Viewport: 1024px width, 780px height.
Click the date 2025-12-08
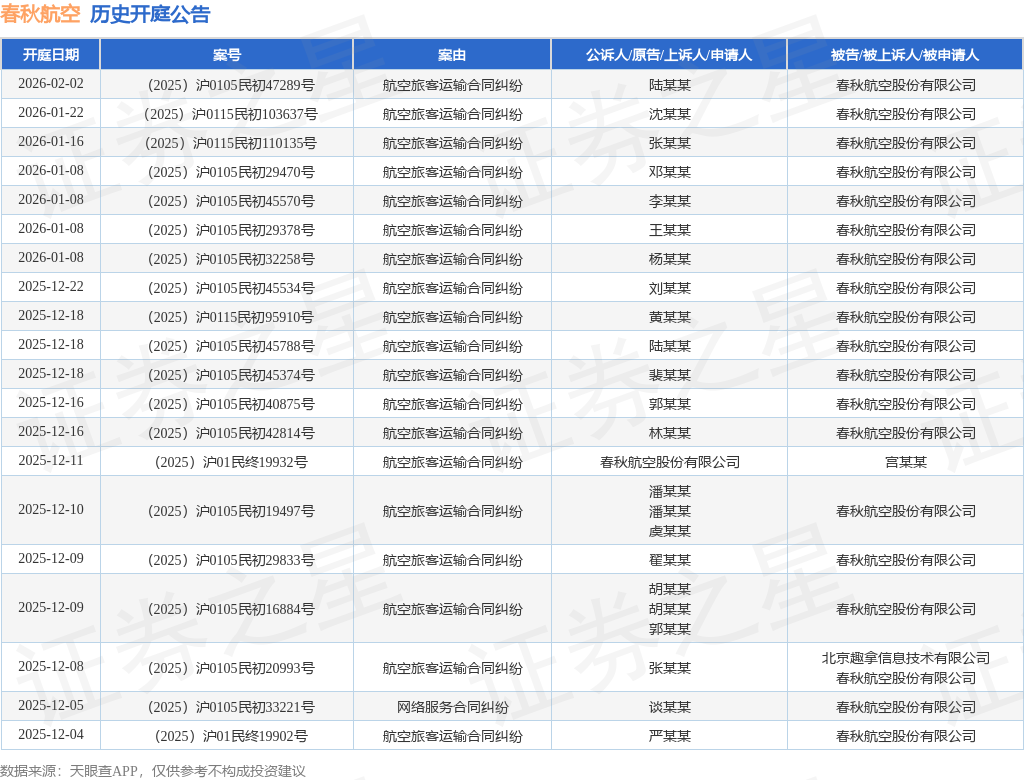[x=51, y=666]
